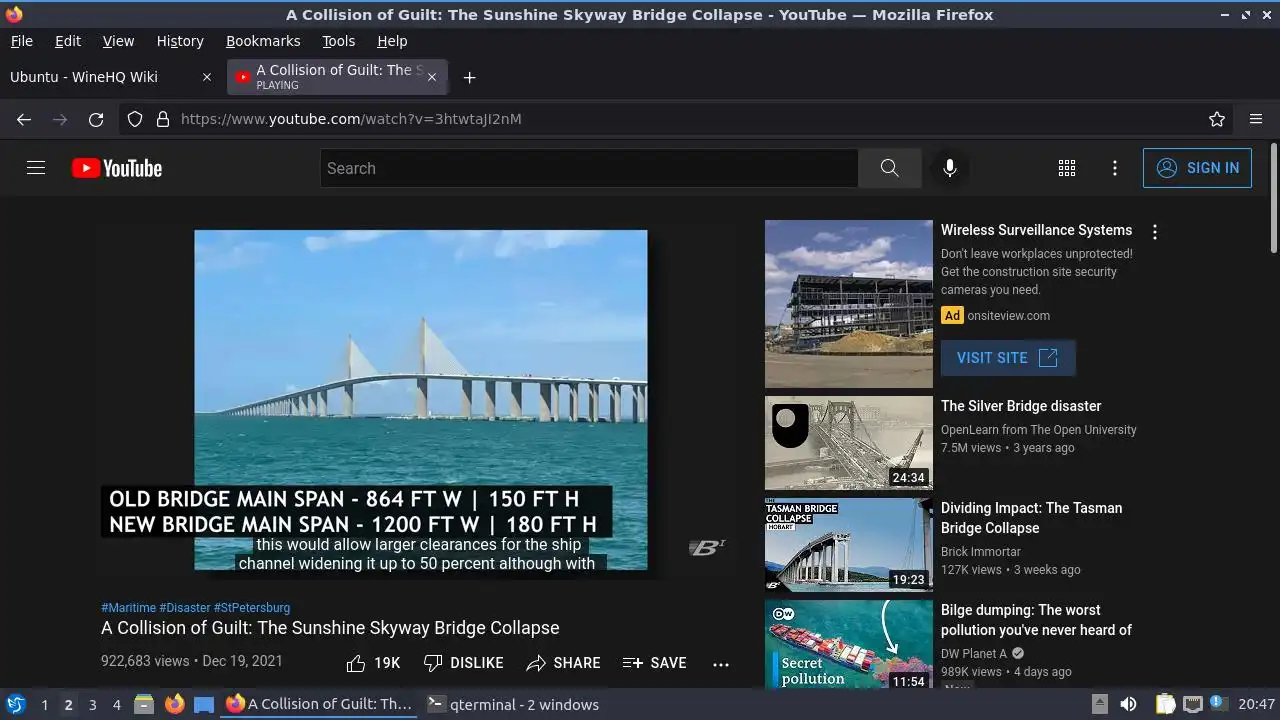Close the Collision of Guilt tab
1280x720 pixels.
(432, 77)
